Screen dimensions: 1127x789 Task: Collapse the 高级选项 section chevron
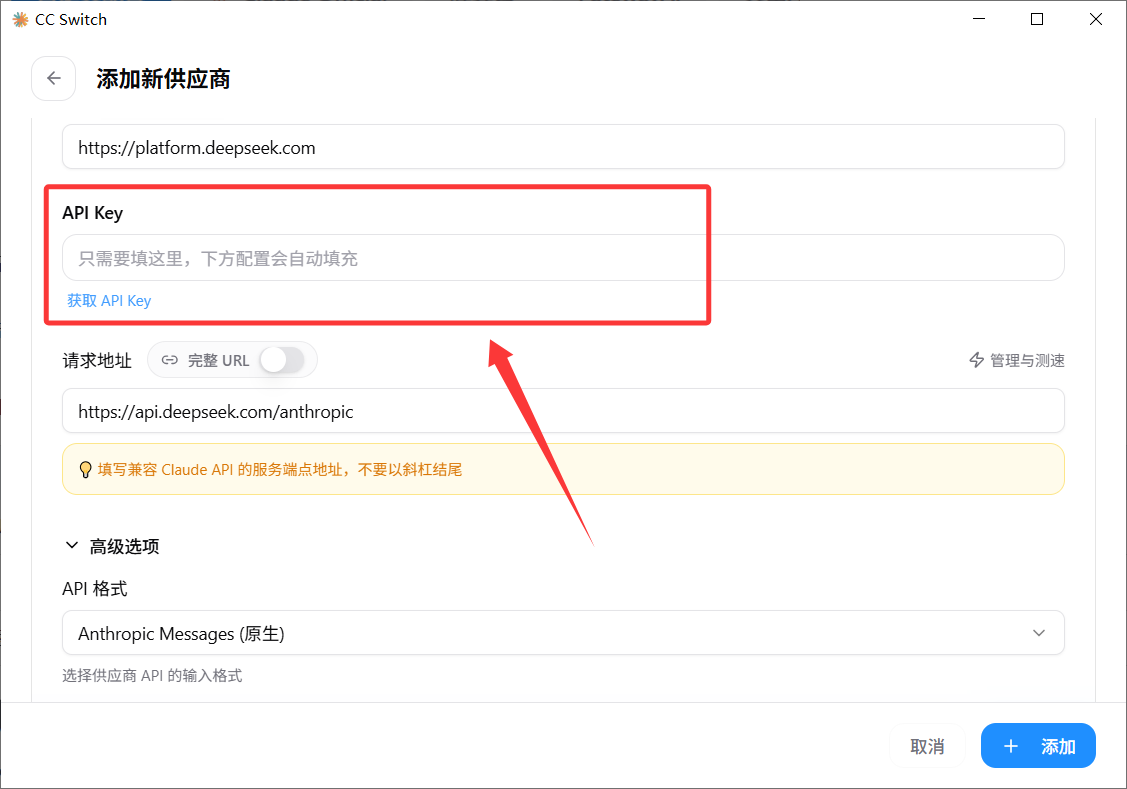click(72, 546)
